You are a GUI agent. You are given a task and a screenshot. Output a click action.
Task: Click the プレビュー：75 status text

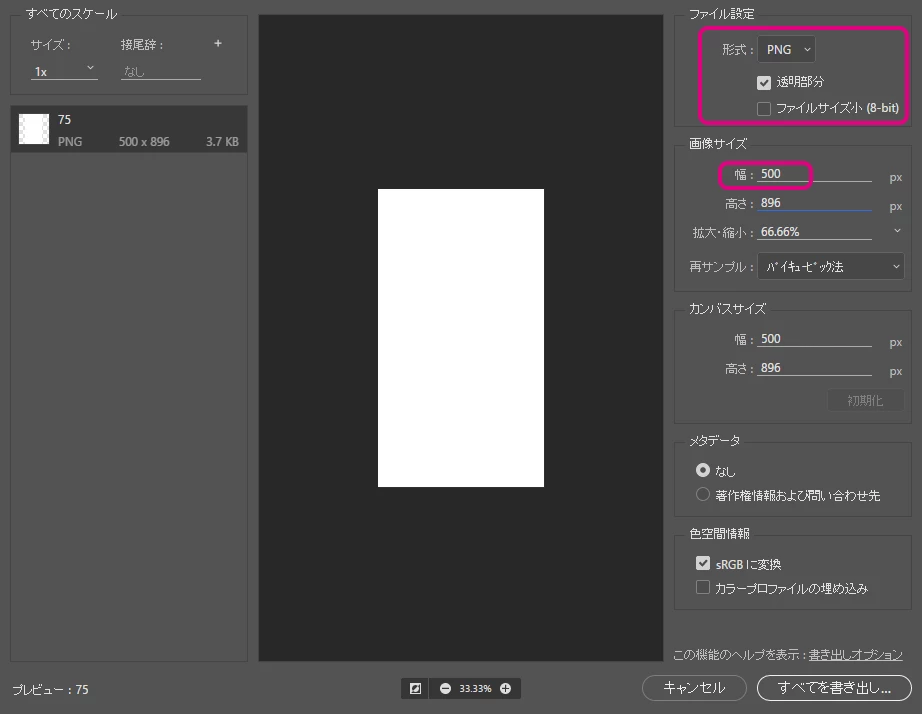pyautogui.click(x=51, y=689)
